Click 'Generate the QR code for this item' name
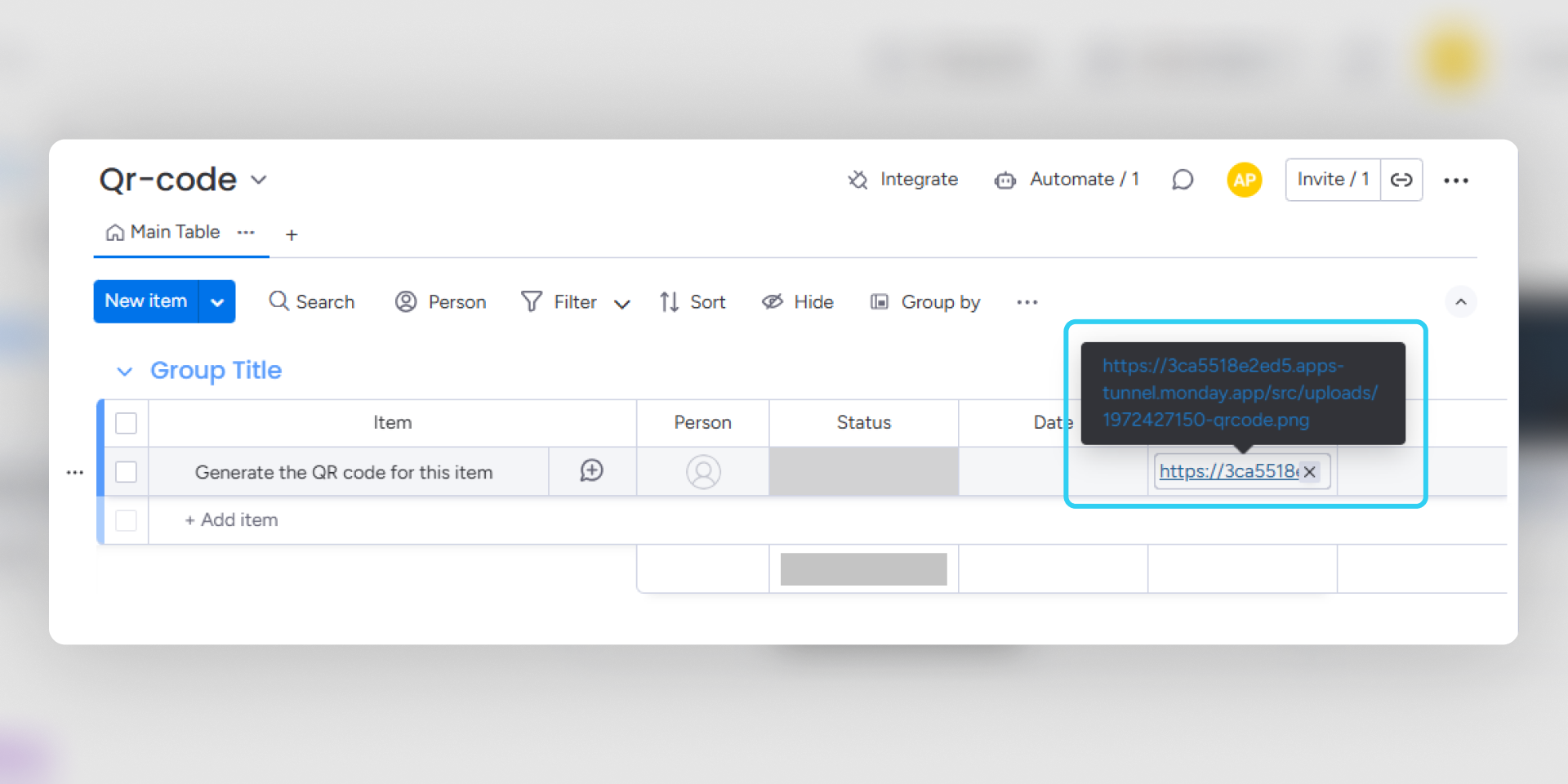The image size is (1568, 784). (x=344, y=473)
